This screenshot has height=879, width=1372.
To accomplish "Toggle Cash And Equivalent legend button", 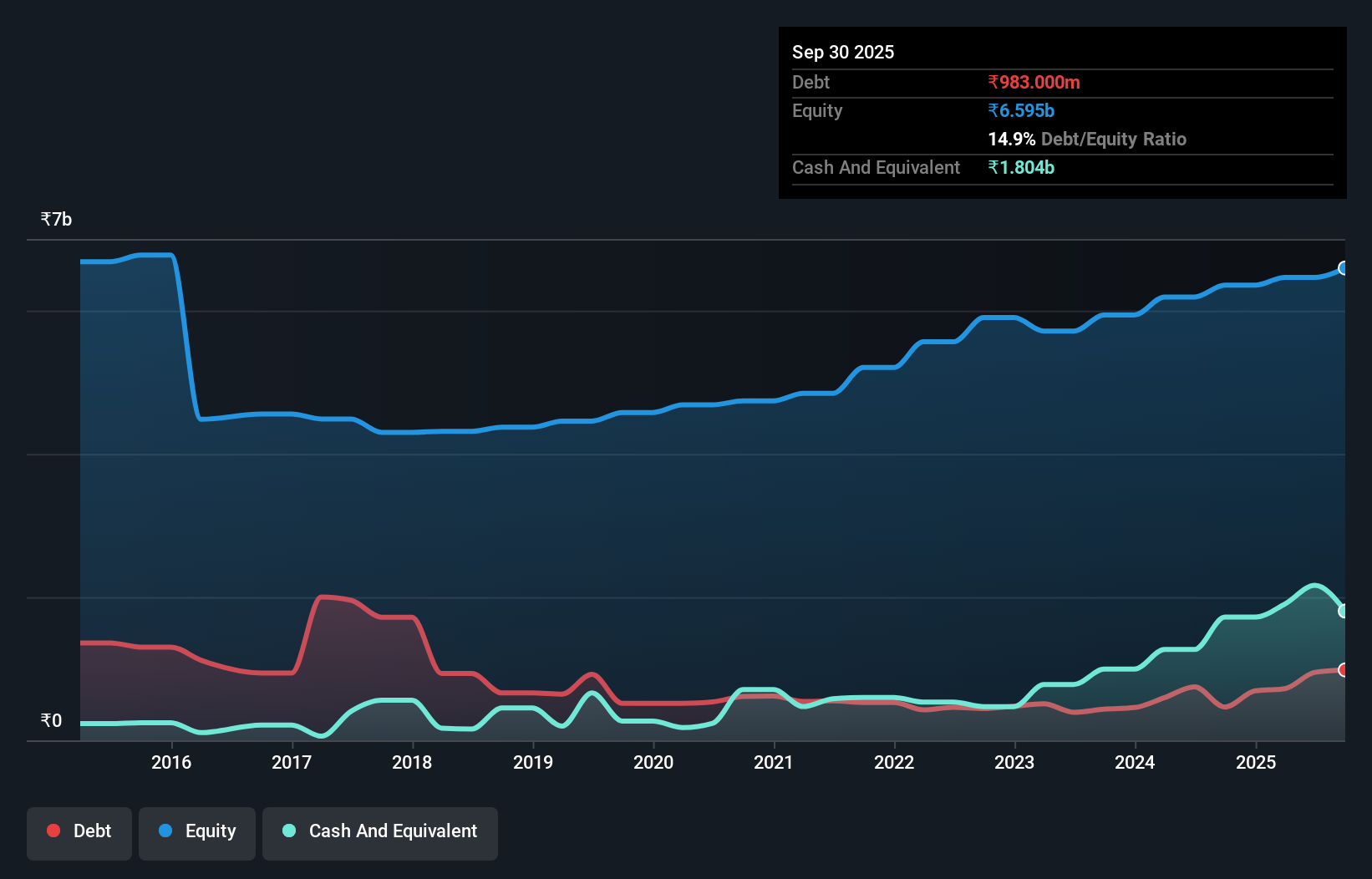I will (380, 833).
